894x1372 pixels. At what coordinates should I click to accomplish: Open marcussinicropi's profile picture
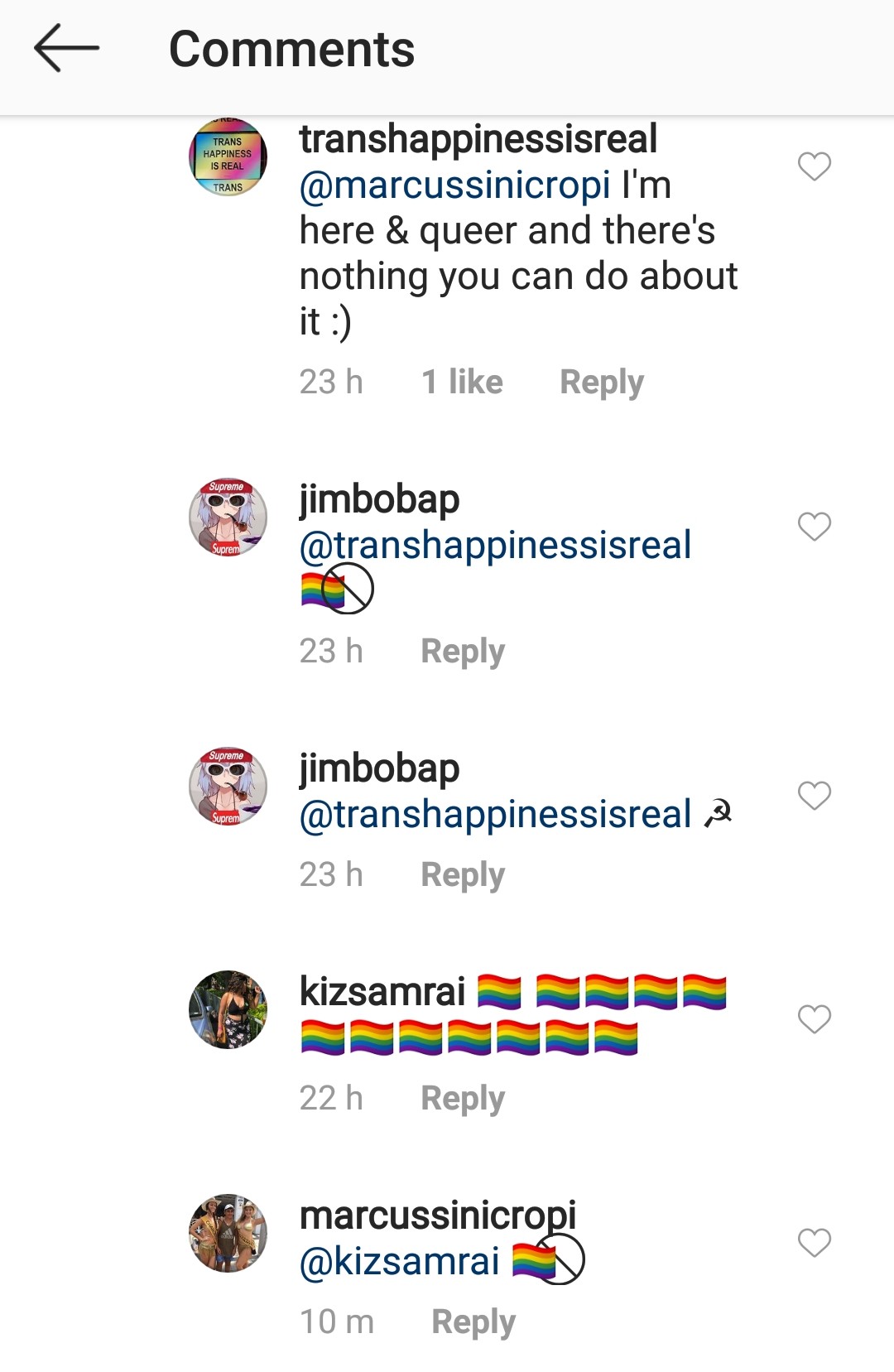coord(228,1234)
